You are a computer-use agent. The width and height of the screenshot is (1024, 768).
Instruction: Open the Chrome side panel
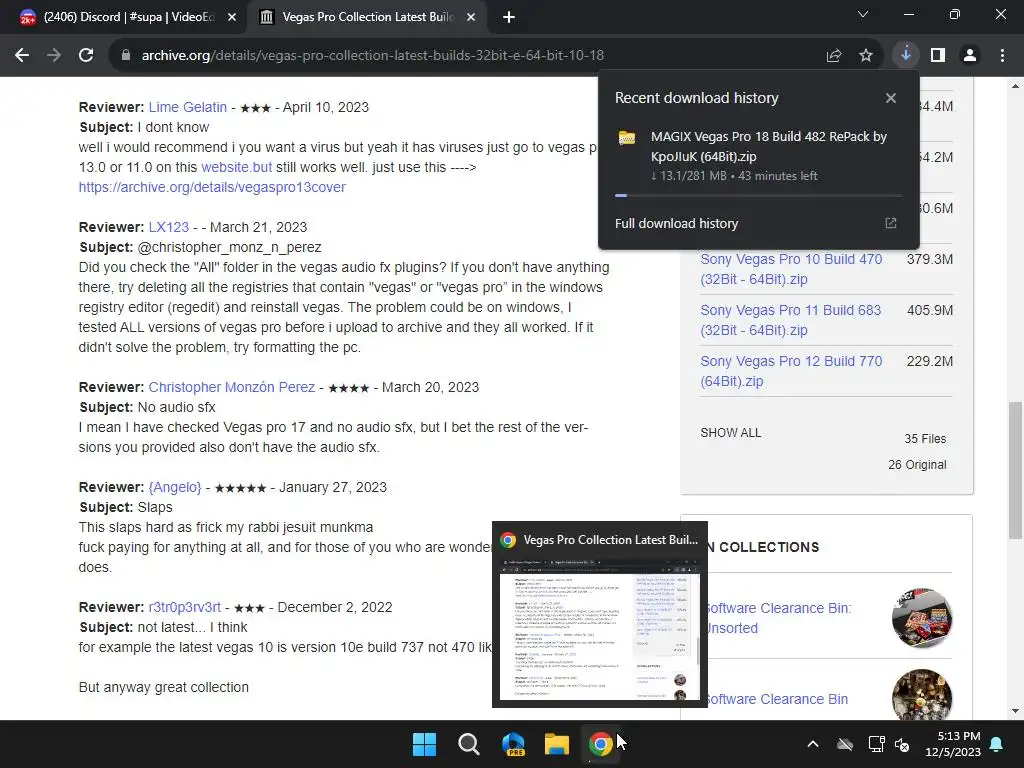pos(938,56)
